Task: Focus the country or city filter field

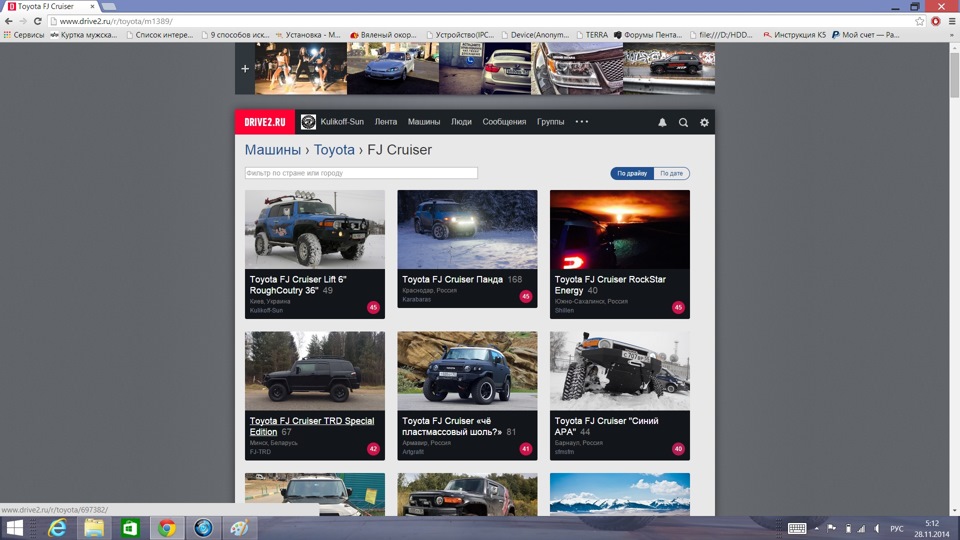Action: (361, 173)
